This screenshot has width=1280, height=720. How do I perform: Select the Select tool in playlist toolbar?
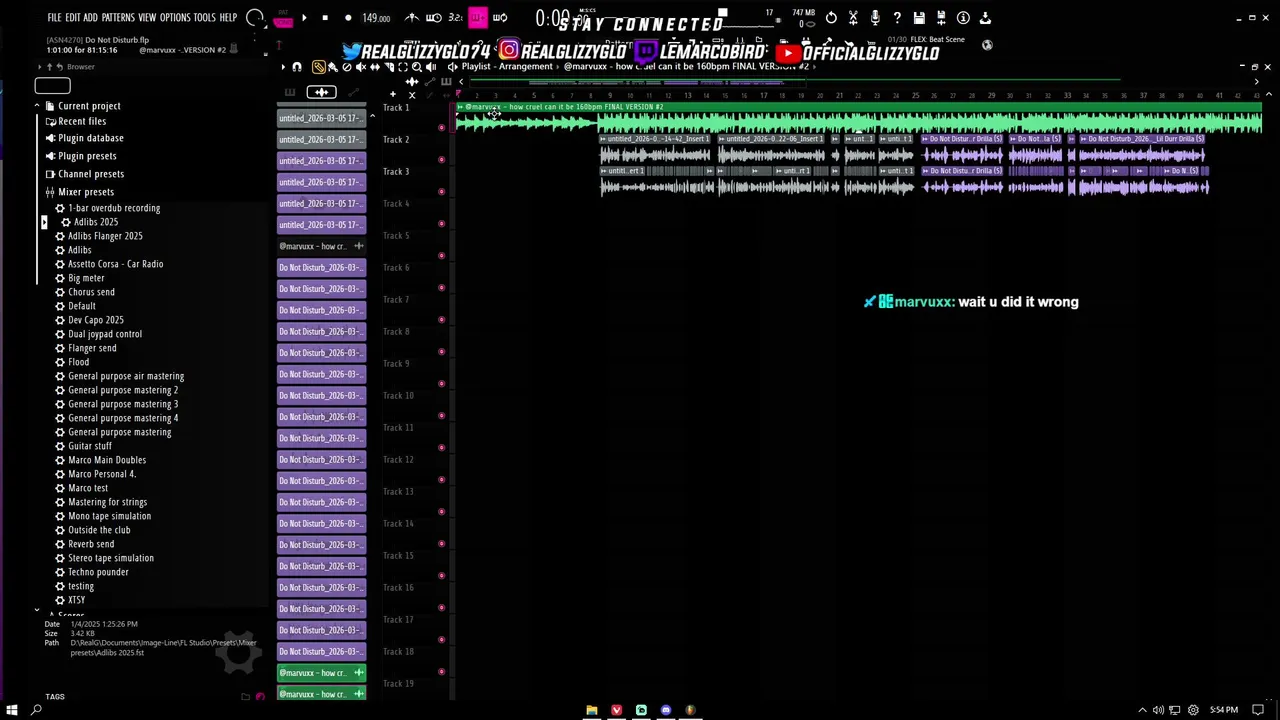(403, 67)
